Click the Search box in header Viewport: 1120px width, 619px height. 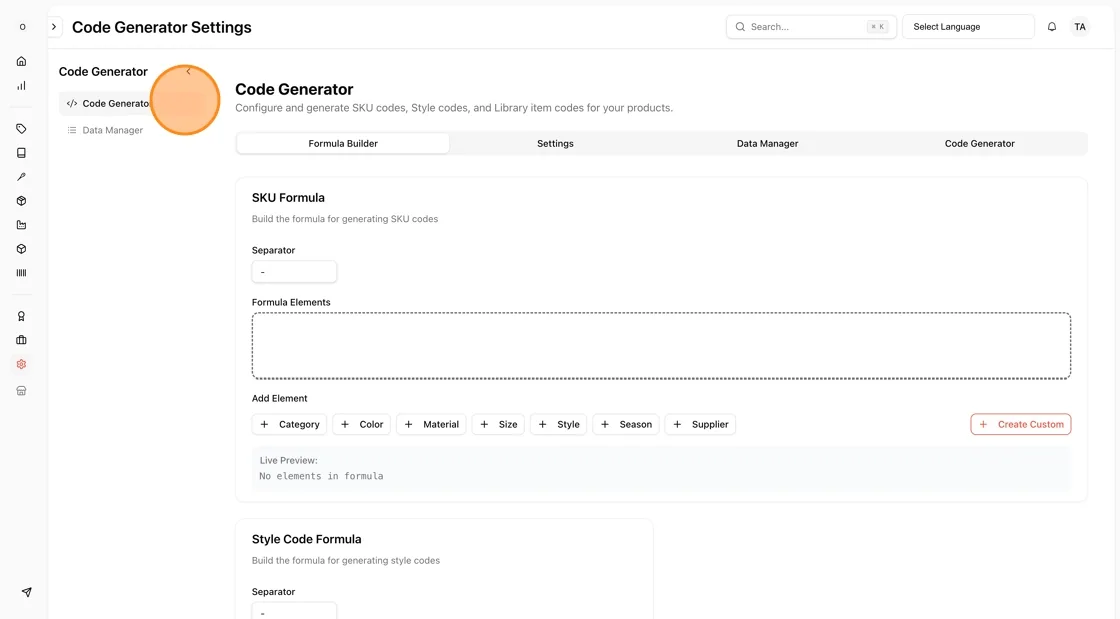(x=811, y=27)
